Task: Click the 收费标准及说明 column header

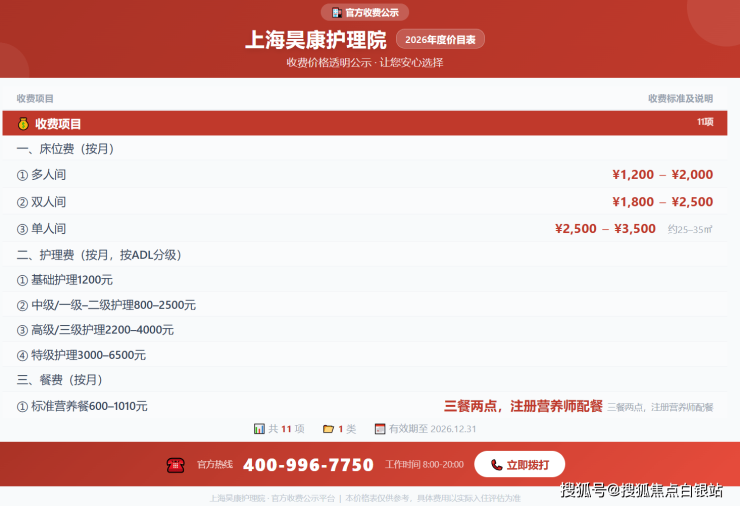Action: point(681,99)
